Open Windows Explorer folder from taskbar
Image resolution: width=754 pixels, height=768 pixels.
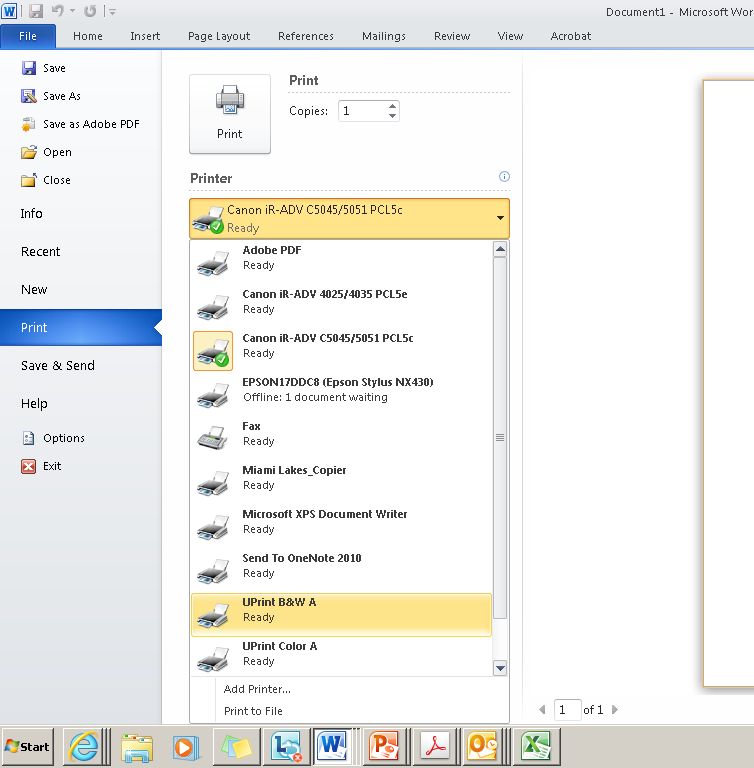[137, 747]
